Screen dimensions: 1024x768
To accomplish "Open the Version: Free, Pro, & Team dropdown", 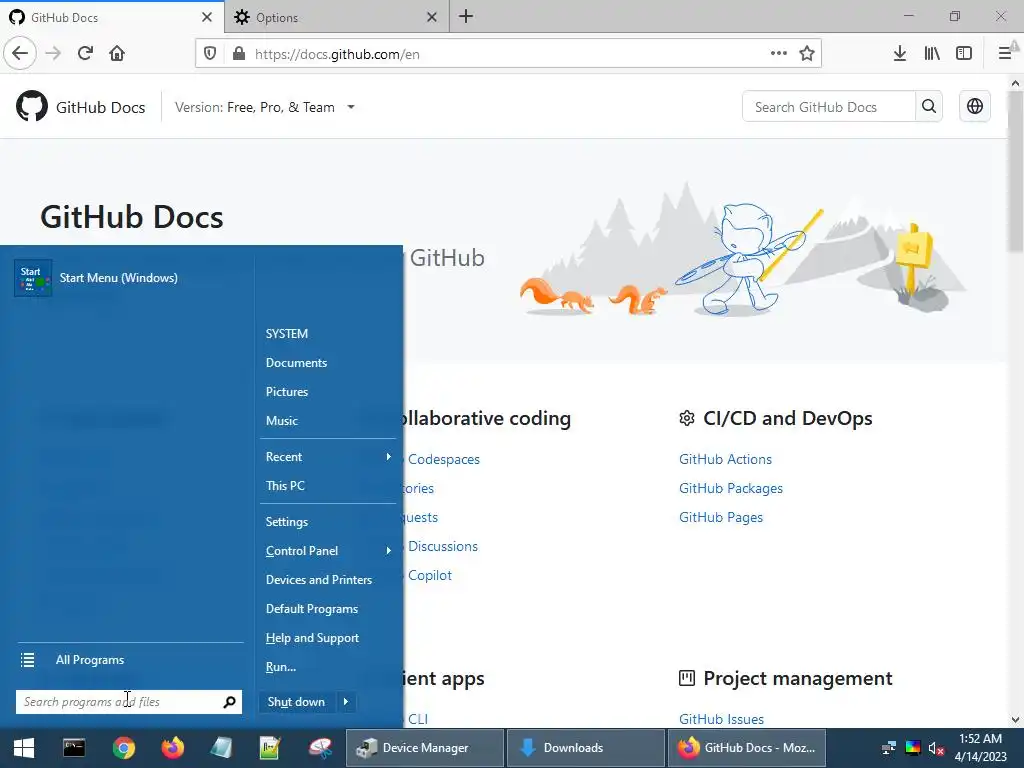I will coord(264,107).
